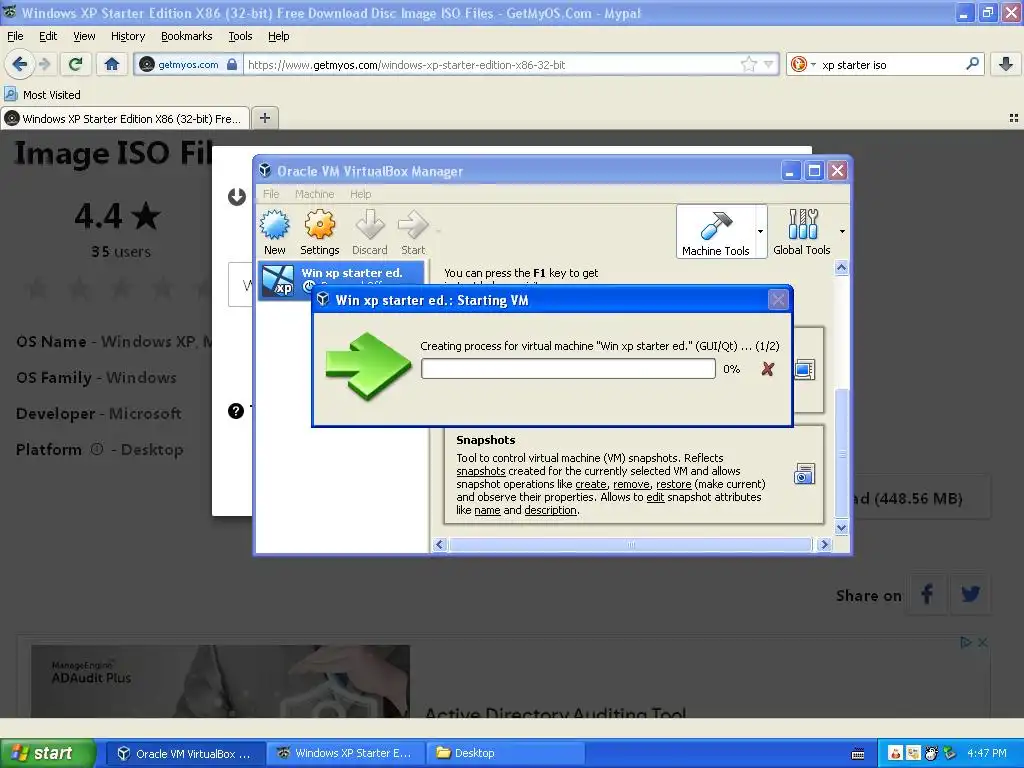Open VirtualBox Help menu

(360, 194)
